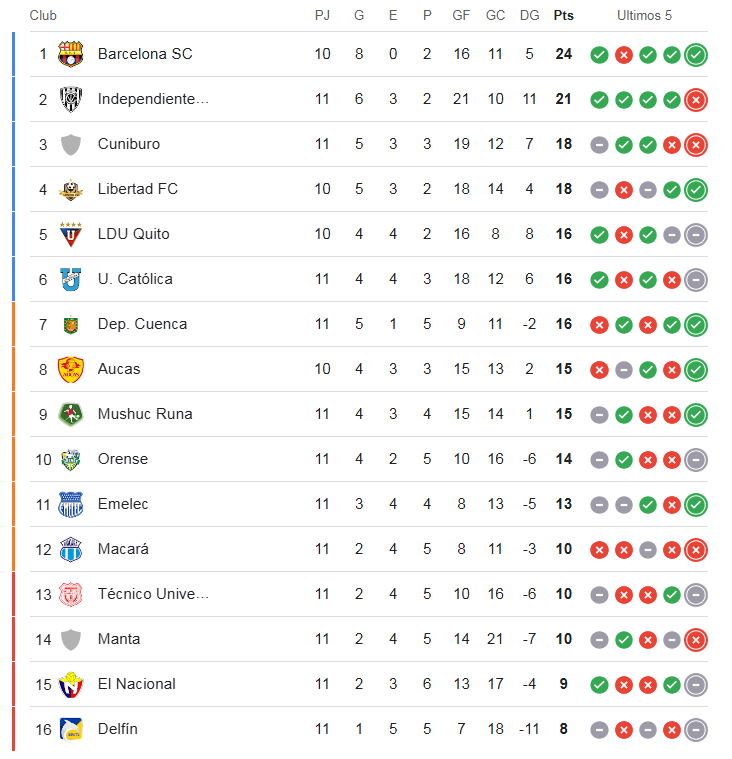Screen dimensions: 732x759
Task: Click the DG column header
Action: [529, 15]
